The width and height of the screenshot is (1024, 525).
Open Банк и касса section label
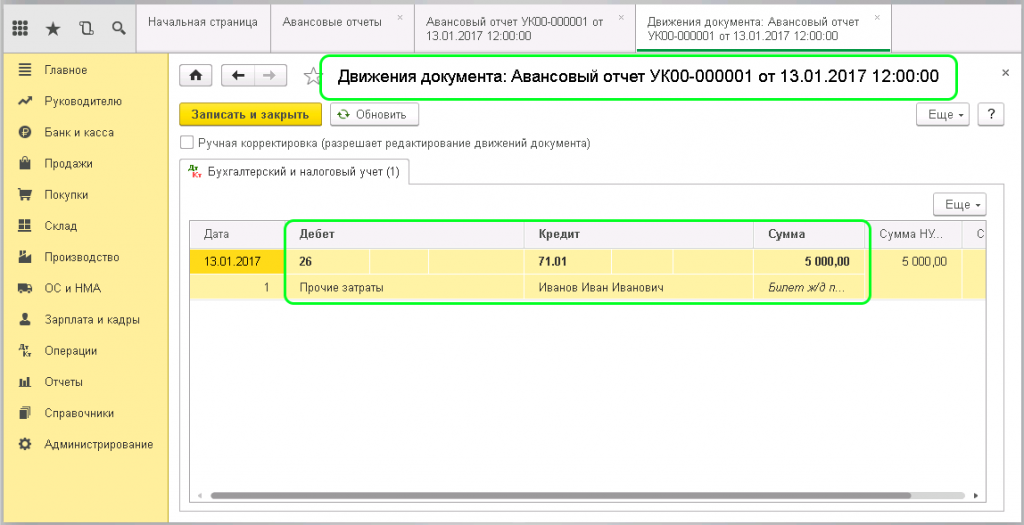79,133
